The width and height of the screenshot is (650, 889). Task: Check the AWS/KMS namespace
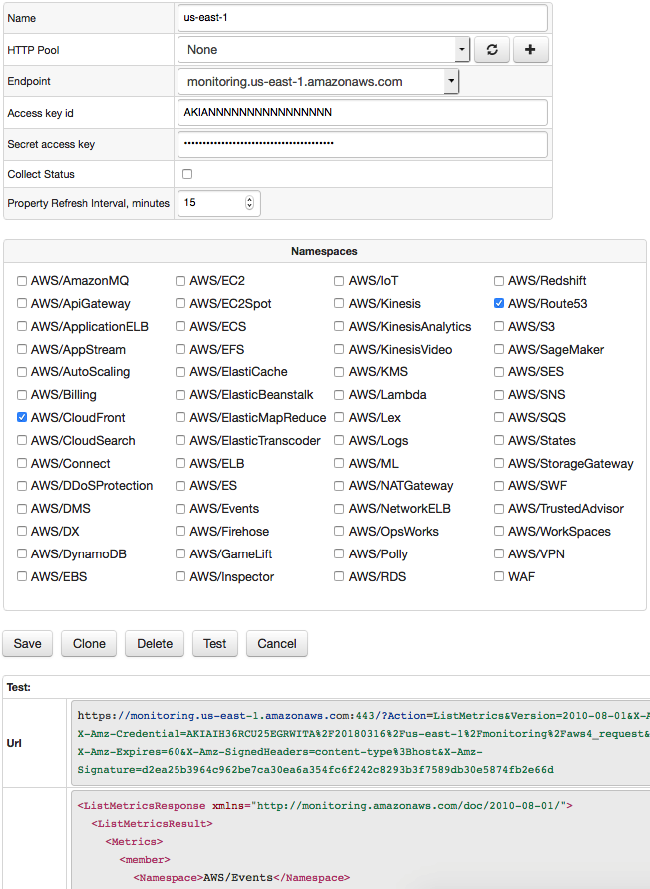point(339,372)
